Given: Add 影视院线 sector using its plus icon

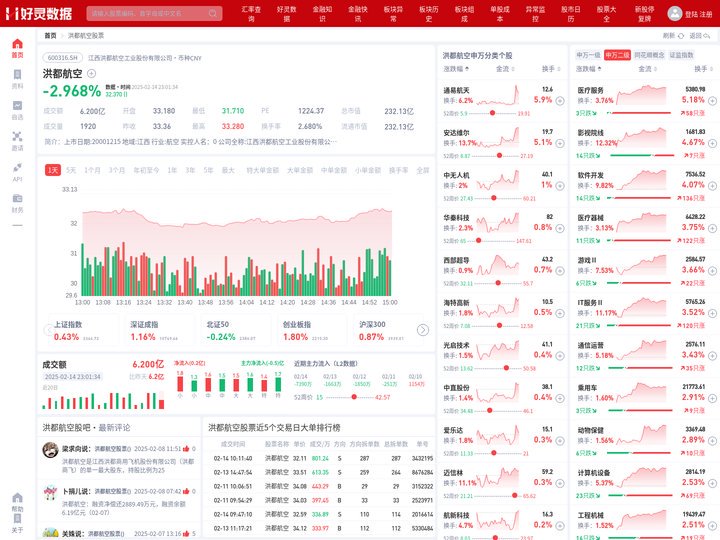Looking at the screenshot, I should tap(712, 143).
